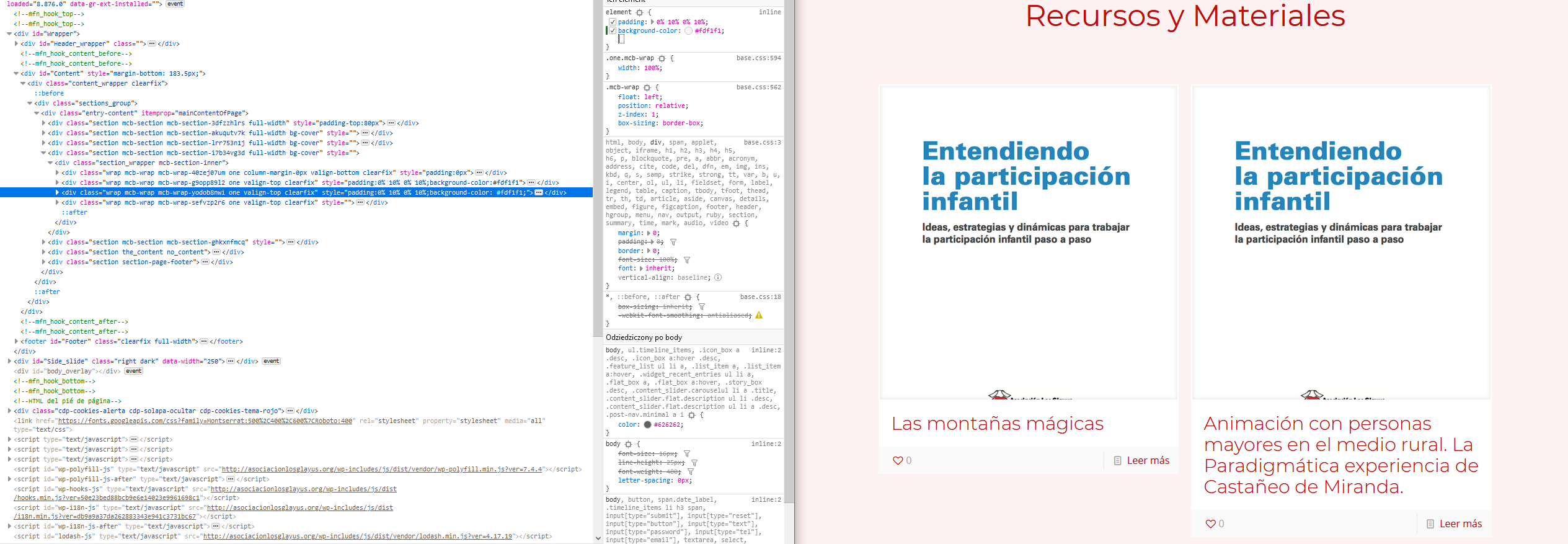Open the 'Animación con personas mayores' post title

(x=1341, y=455)
